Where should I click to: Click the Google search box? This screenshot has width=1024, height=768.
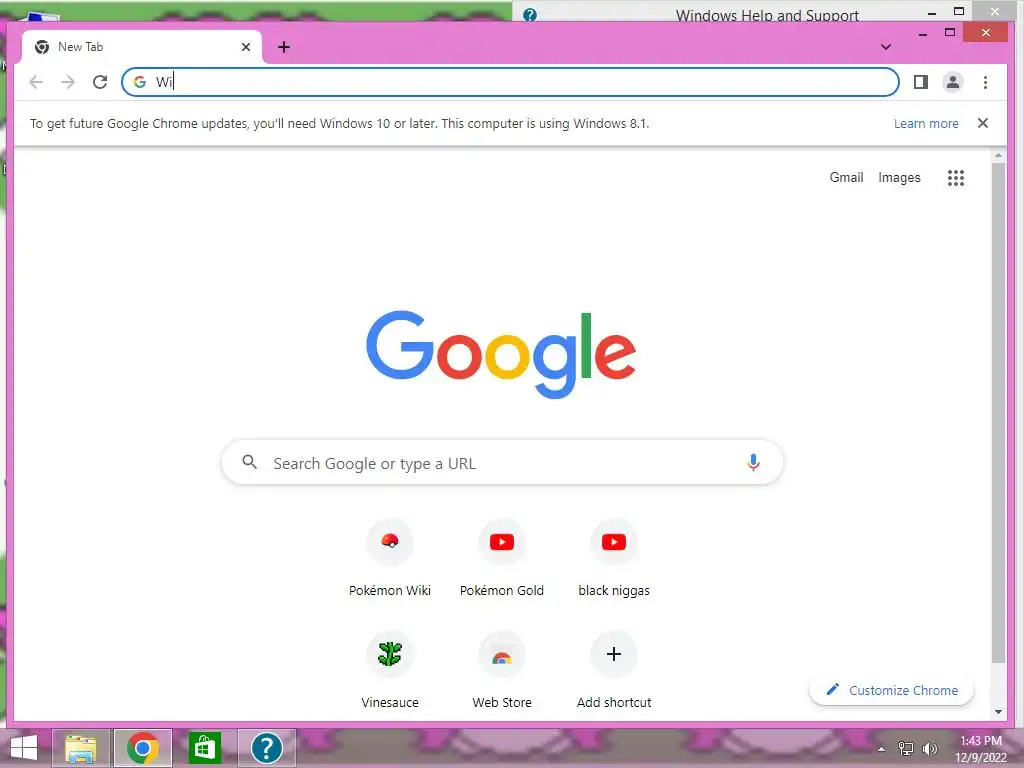click(502, 462)
